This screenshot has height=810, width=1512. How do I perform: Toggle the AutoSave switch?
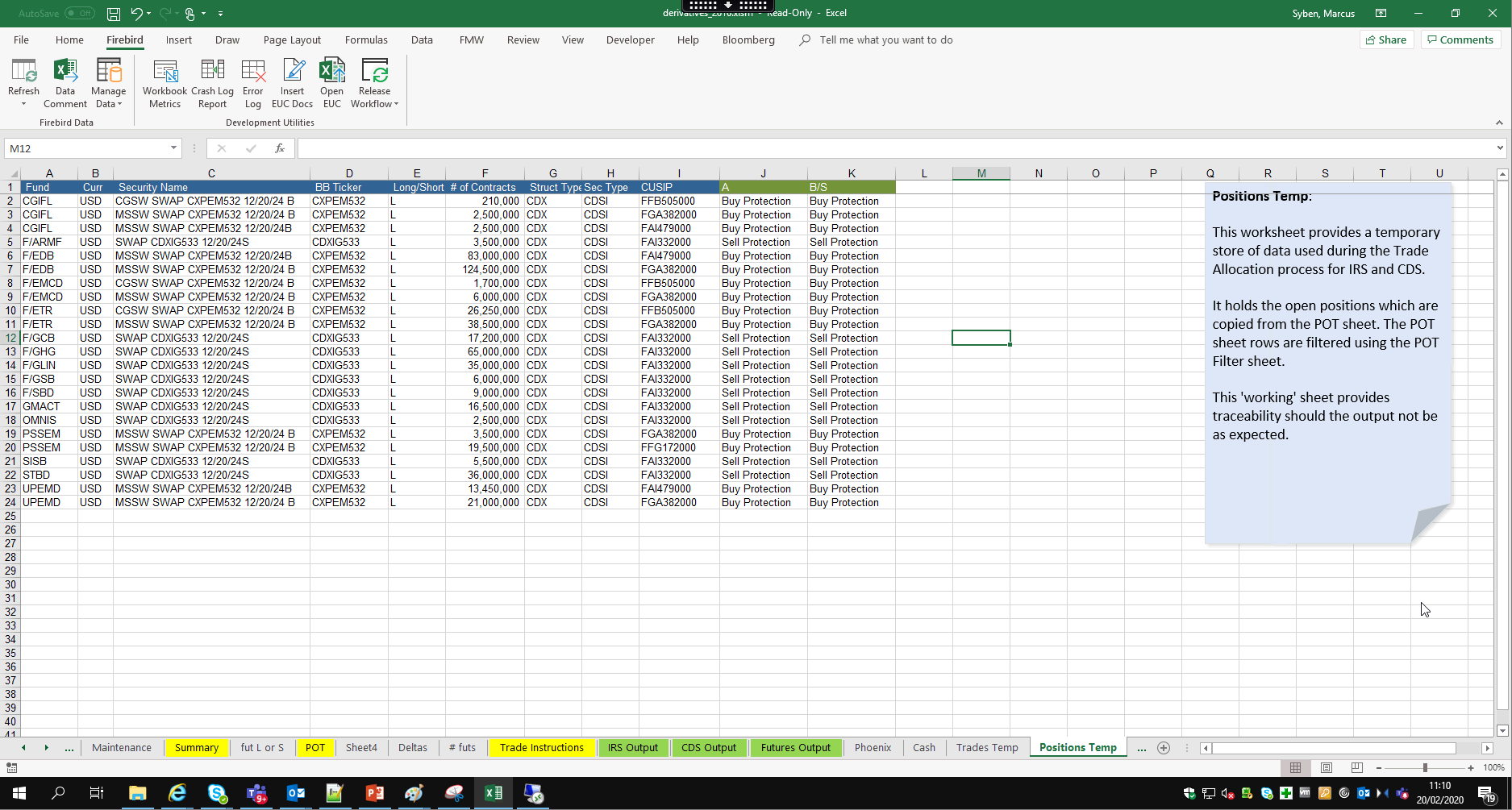point(79,14)
